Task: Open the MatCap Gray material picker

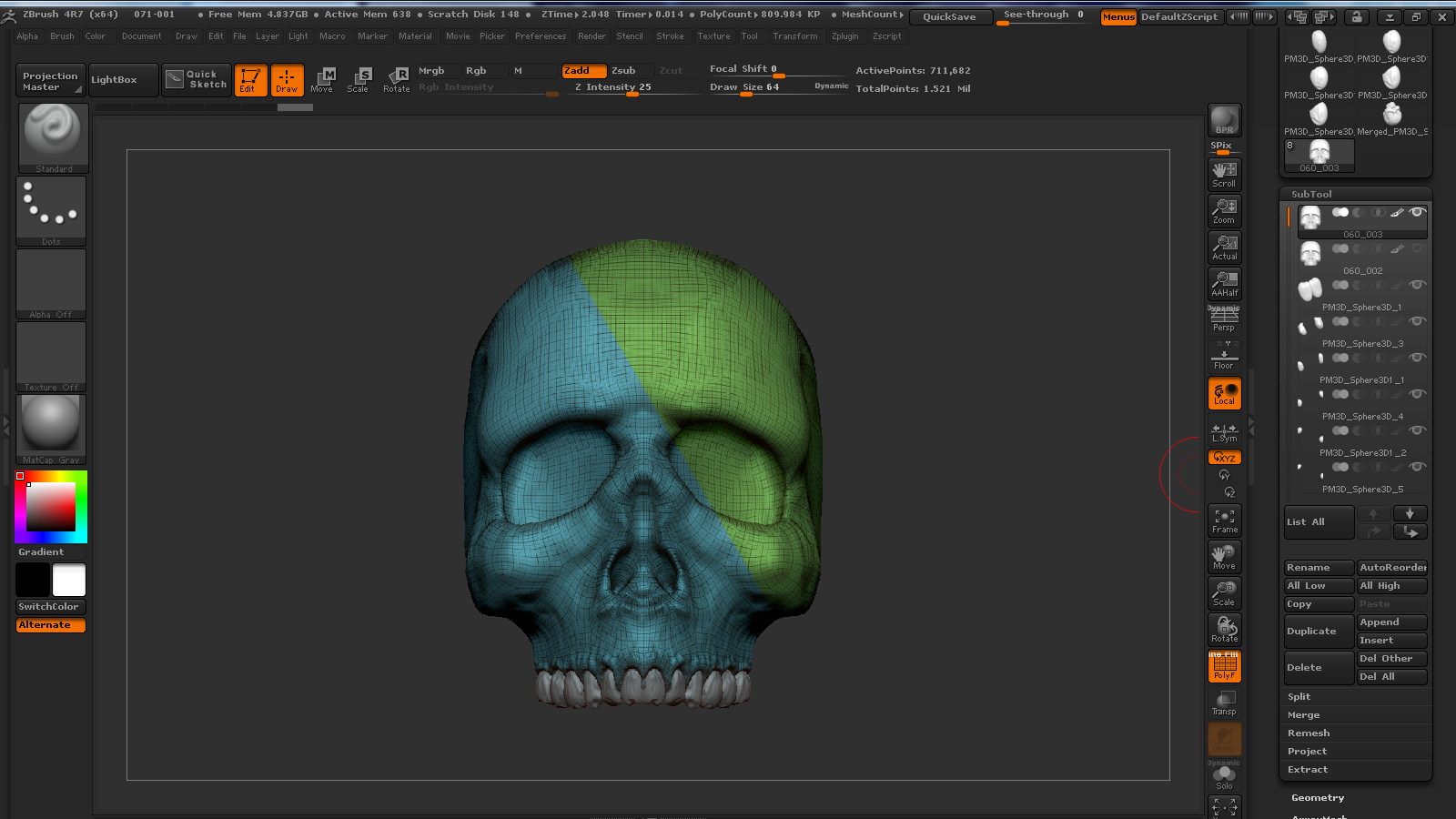Action: coord(51,430)
